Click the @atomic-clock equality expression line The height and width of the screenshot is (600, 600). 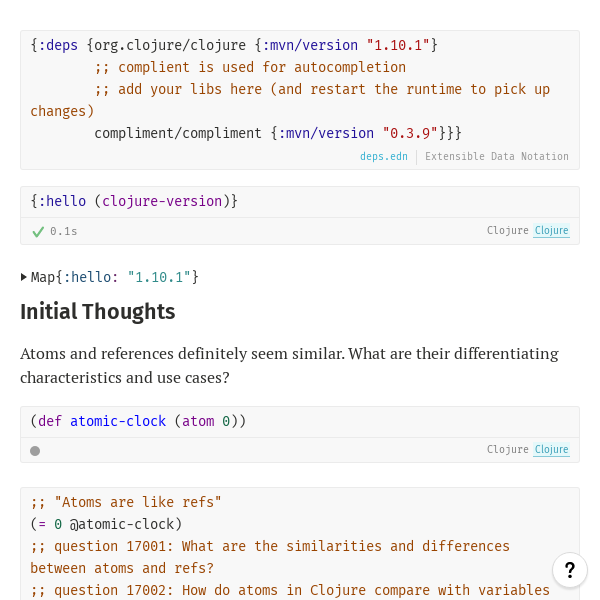click(x=106, y=524)
